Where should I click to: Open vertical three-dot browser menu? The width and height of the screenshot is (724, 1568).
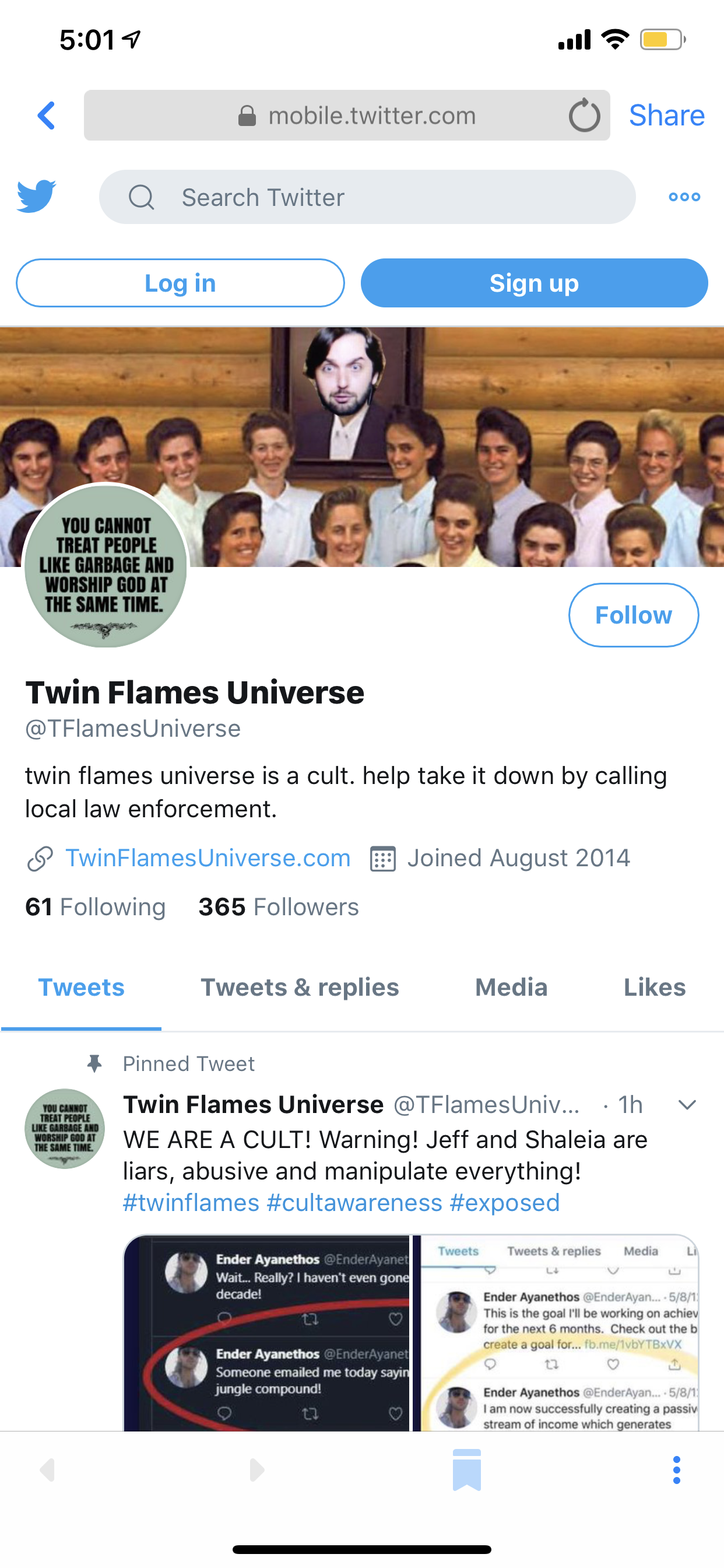(677, 1470)
